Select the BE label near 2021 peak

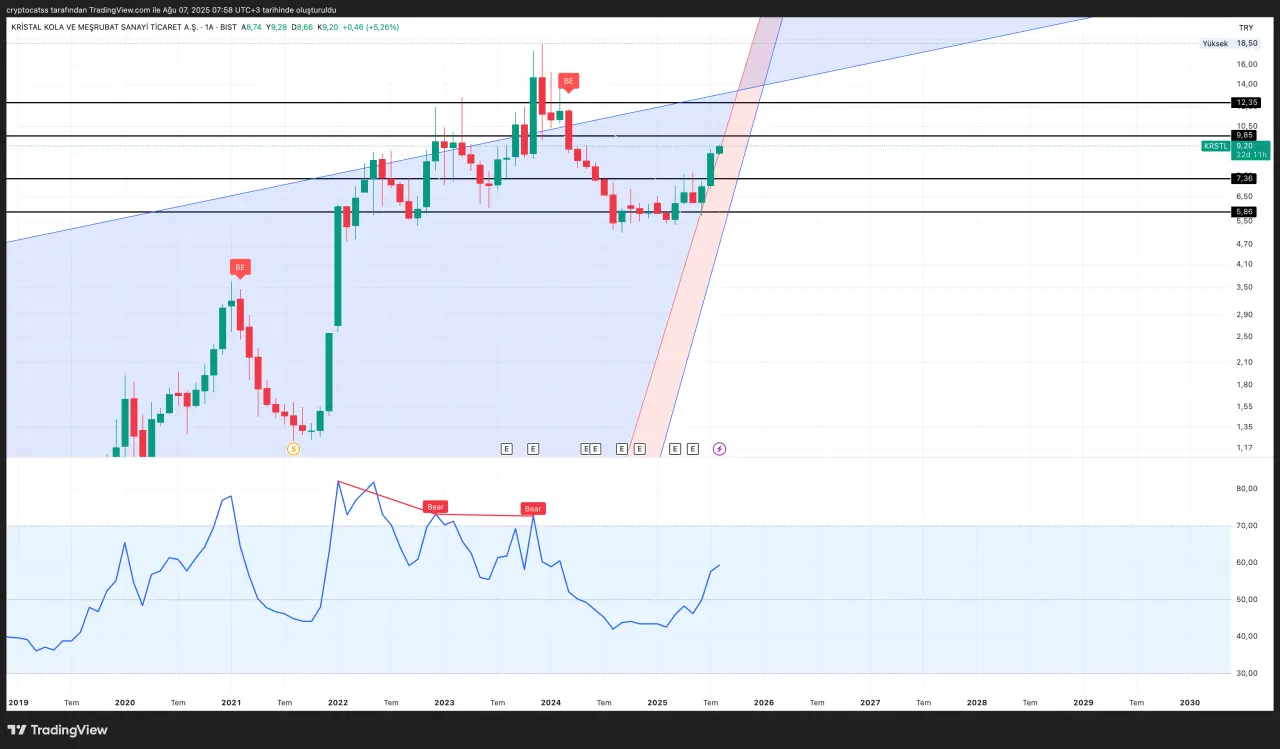click(239, 267)
